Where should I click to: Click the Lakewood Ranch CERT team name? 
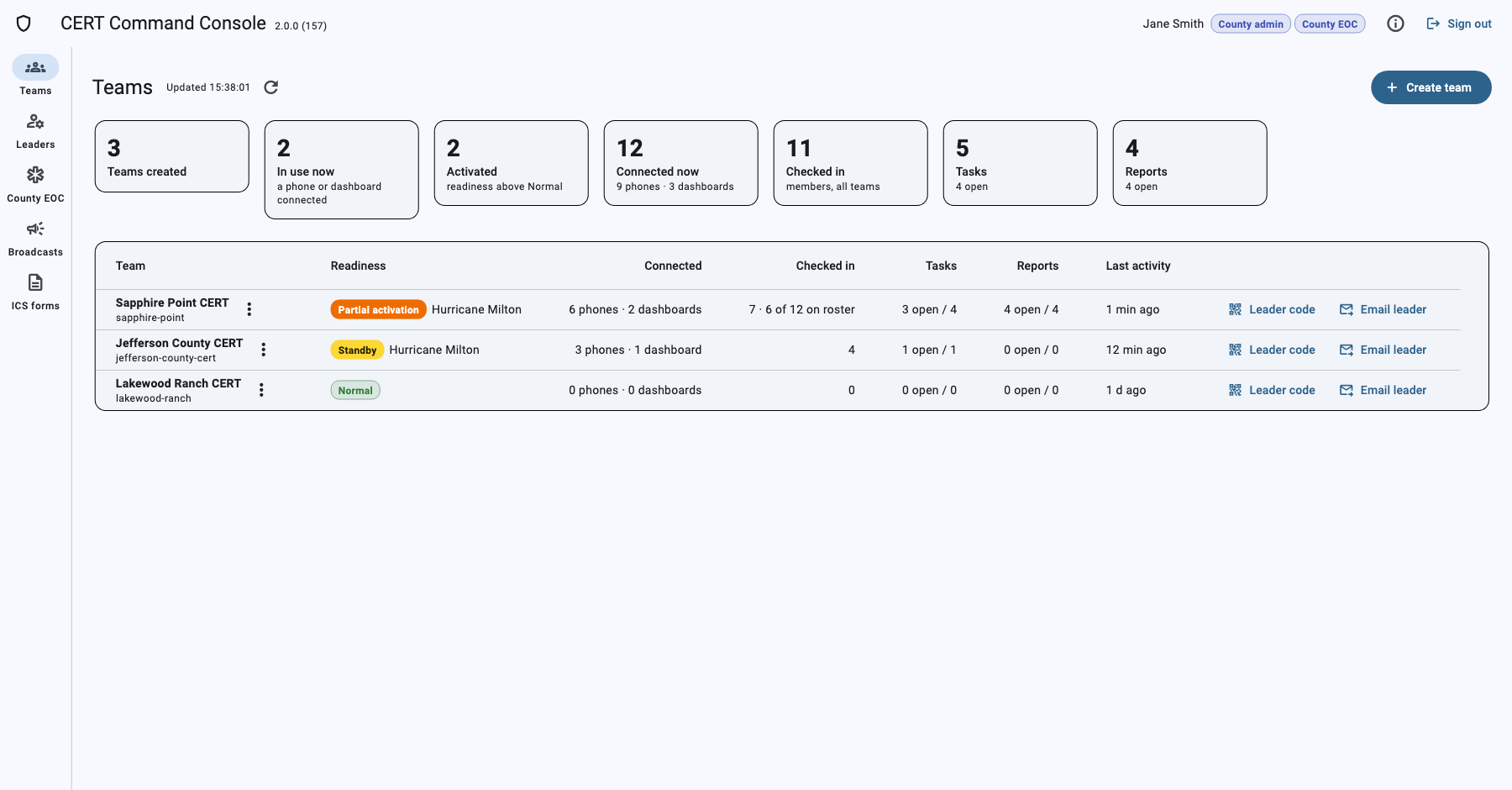point(178,383)
